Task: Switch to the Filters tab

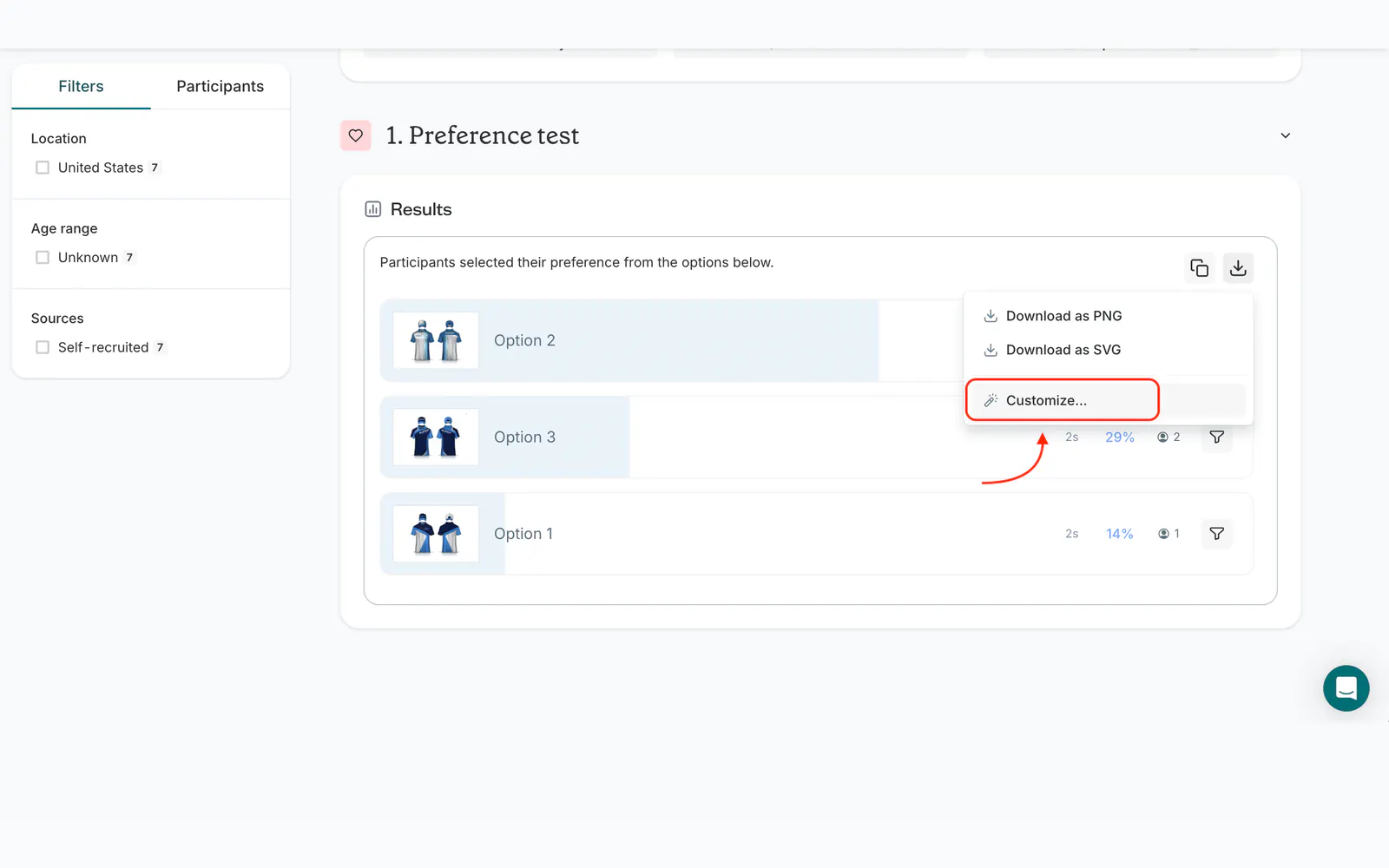Action: pos(81,86)
